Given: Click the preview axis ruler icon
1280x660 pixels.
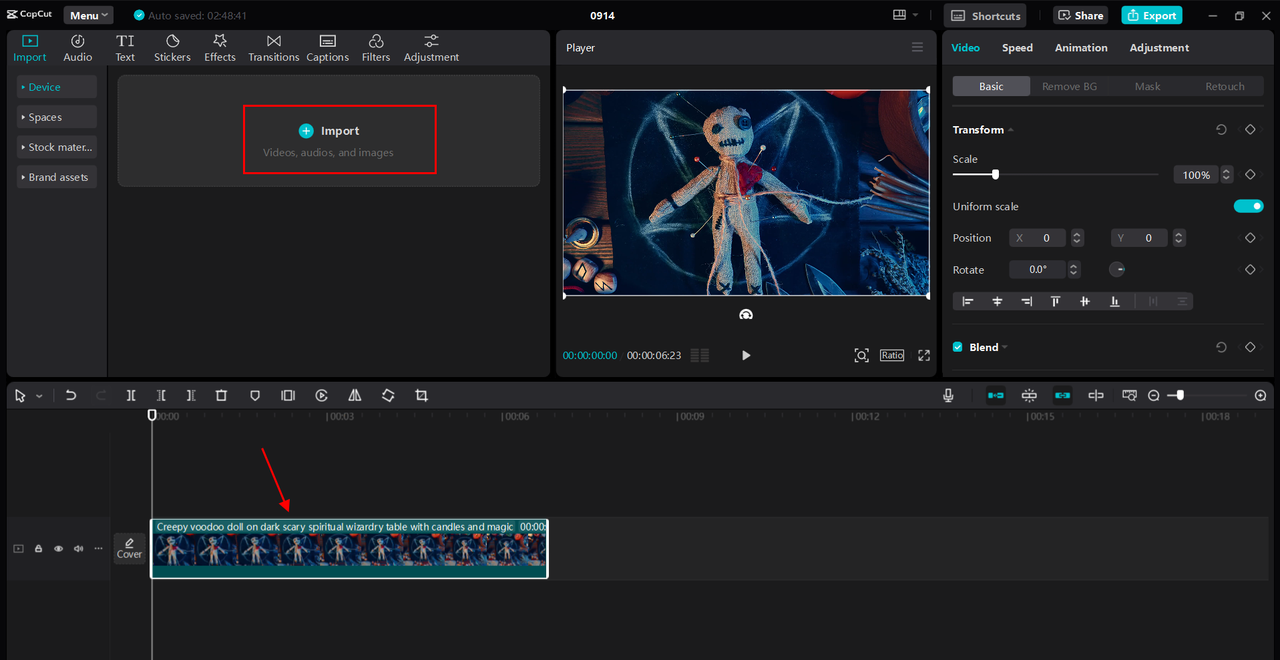Looking at the screenshot, I should pyautogui.click(x=1129, y=396).
